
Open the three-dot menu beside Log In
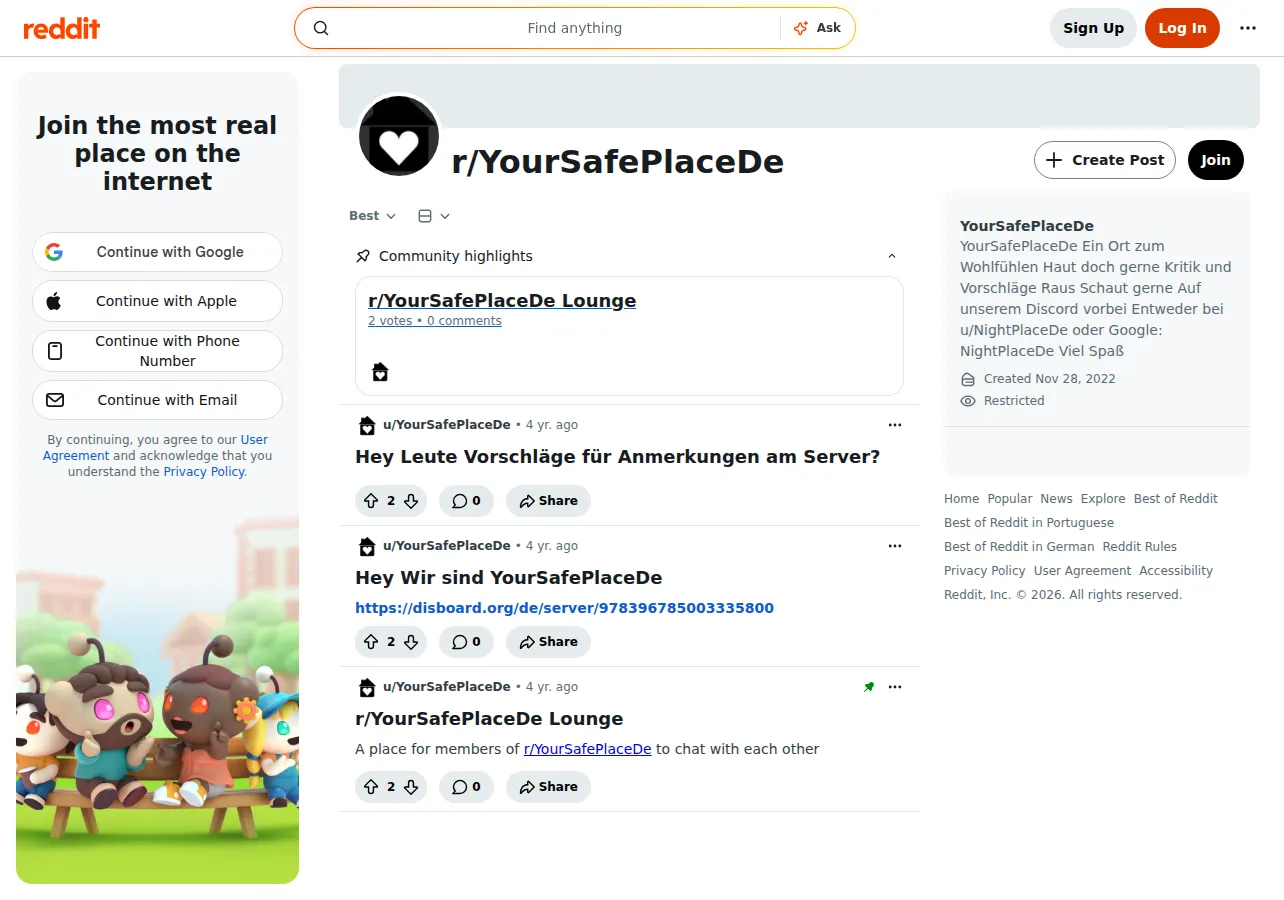click(1248, 28)
